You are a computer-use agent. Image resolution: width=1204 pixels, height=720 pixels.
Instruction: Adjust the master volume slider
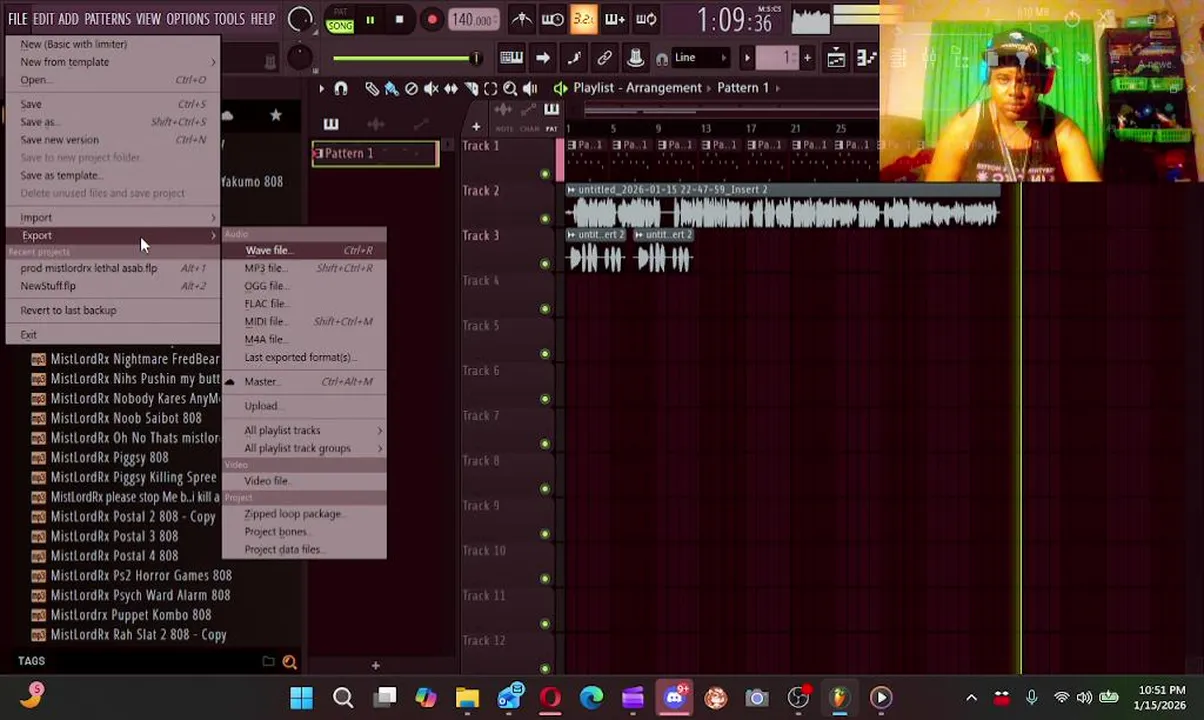tap(407, 58)
